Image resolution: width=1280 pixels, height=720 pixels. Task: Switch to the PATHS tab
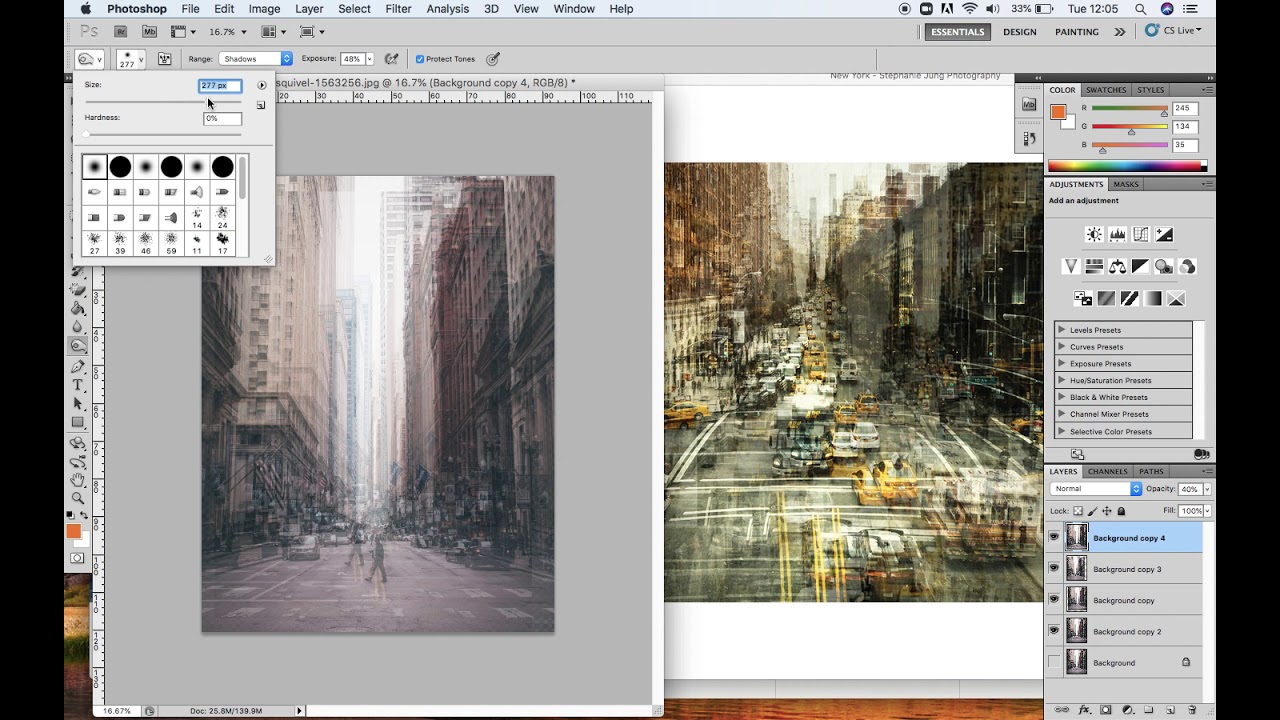1151,471
